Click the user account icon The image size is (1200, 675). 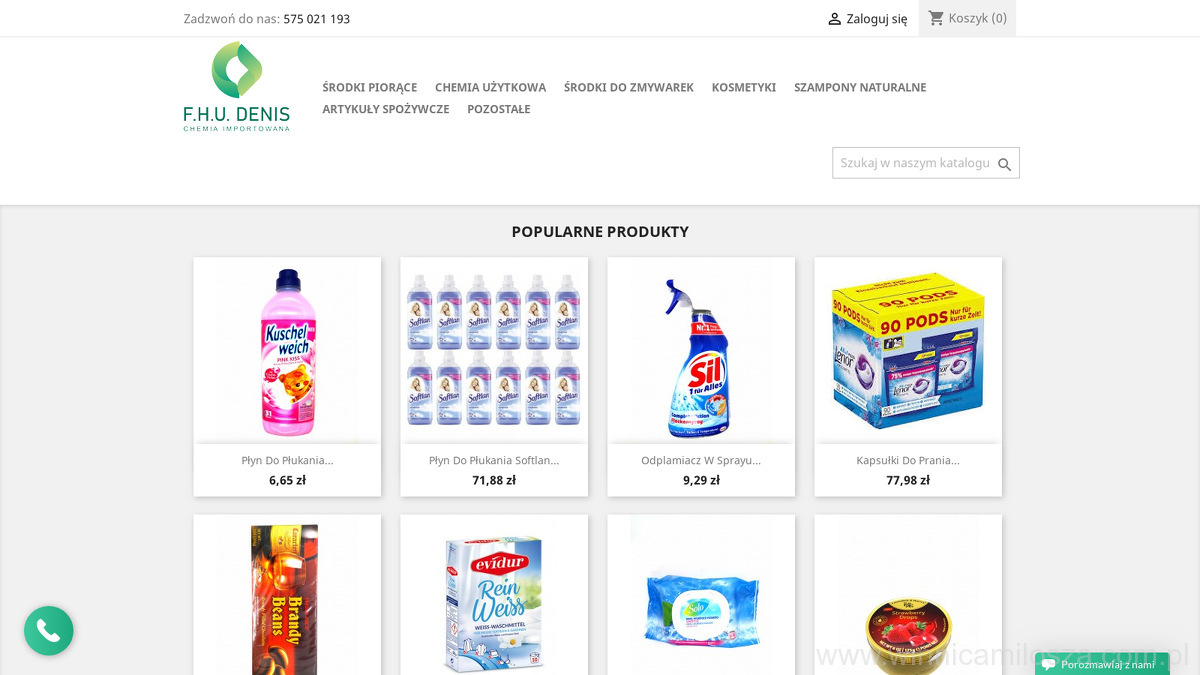(834, 19)
